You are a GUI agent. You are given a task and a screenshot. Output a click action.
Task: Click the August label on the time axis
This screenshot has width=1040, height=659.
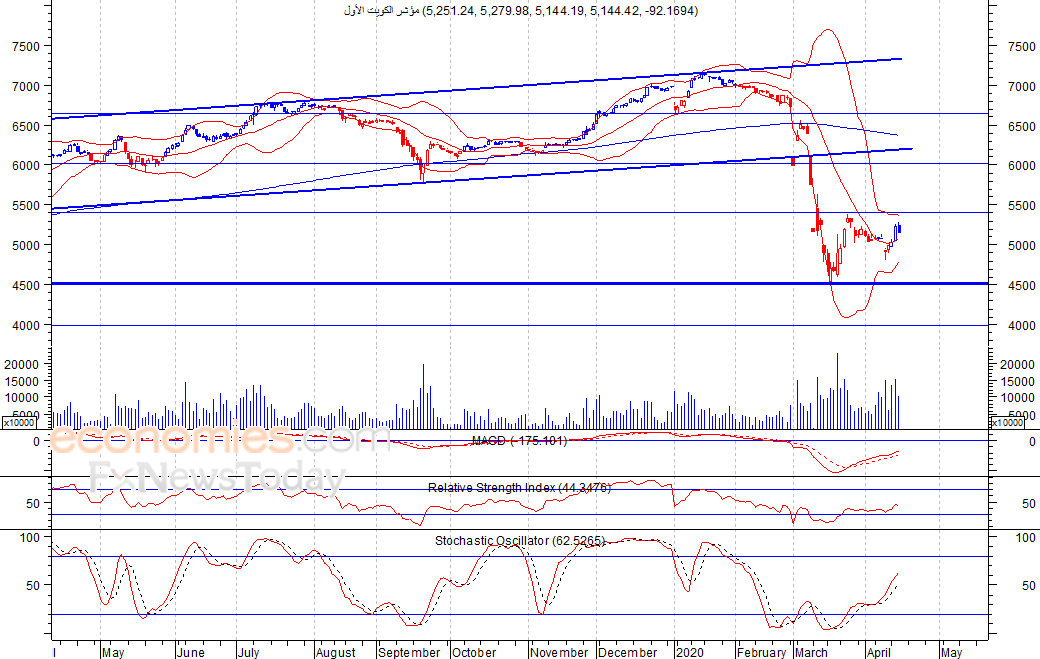pos(336,652)
